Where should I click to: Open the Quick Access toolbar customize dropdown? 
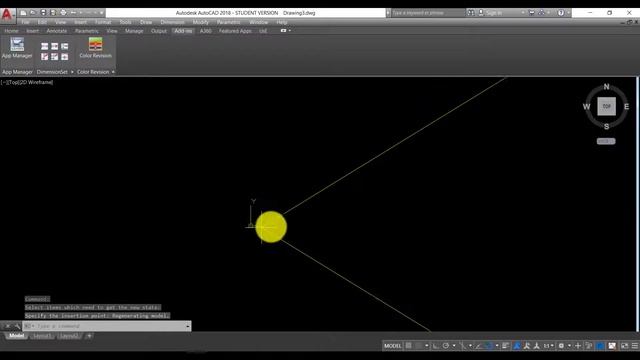coord(102,13)
